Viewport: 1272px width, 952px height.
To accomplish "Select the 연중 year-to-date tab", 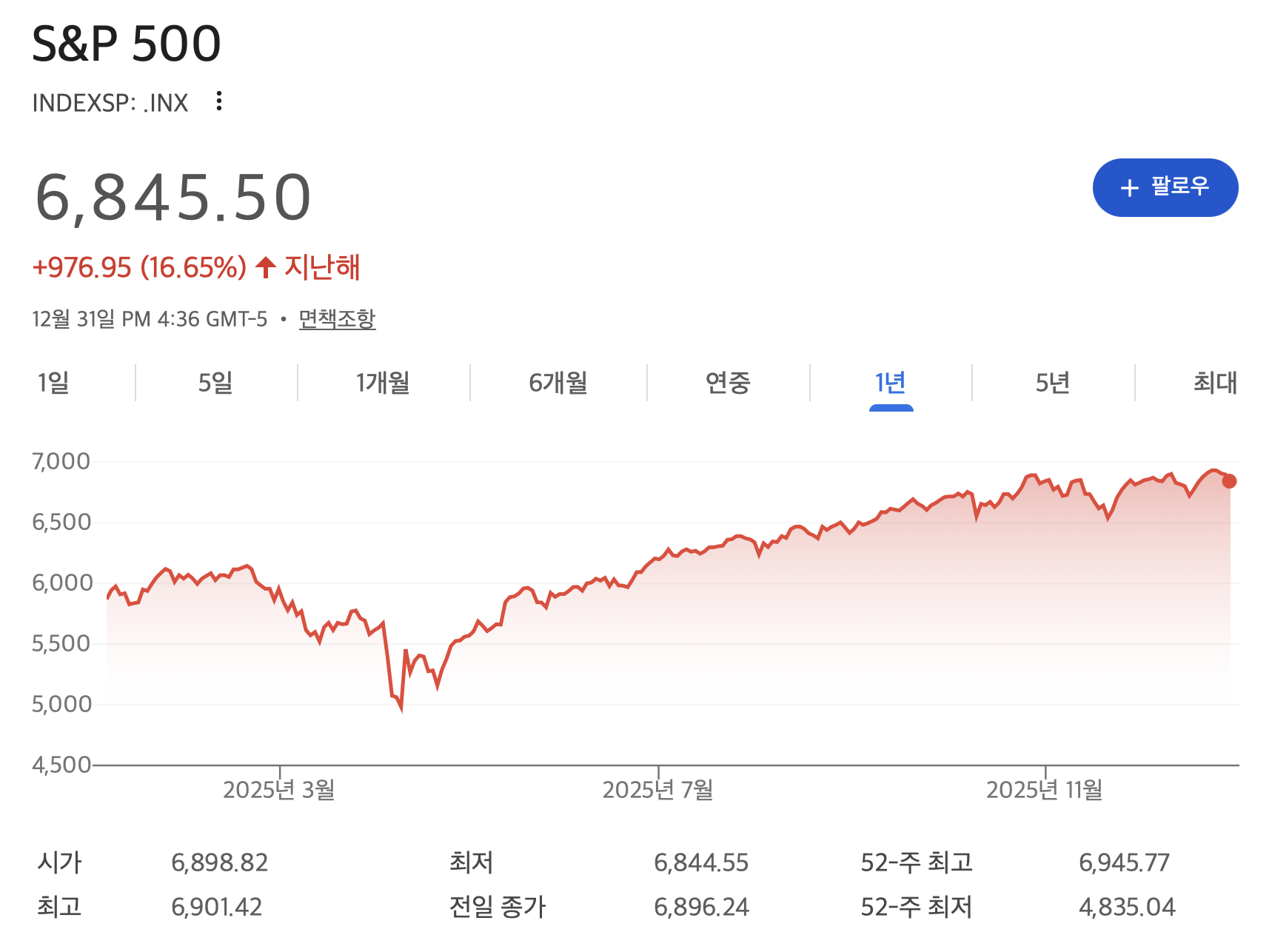I will click(728, 383).
